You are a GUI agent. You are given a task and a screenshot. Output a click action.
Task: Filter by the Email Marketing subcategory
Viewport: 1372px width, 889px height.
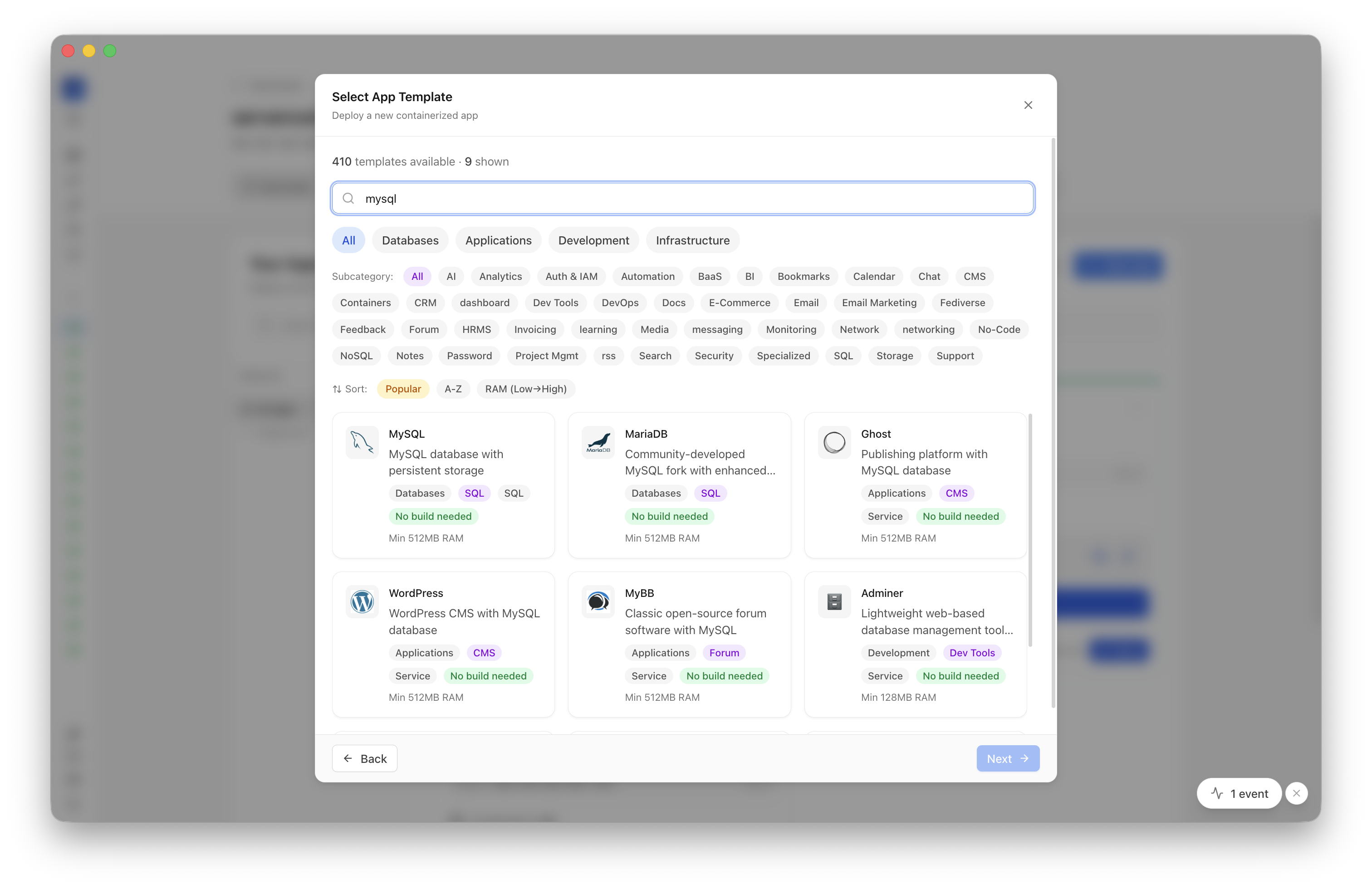pyautogui.click(x=878, y=303)
